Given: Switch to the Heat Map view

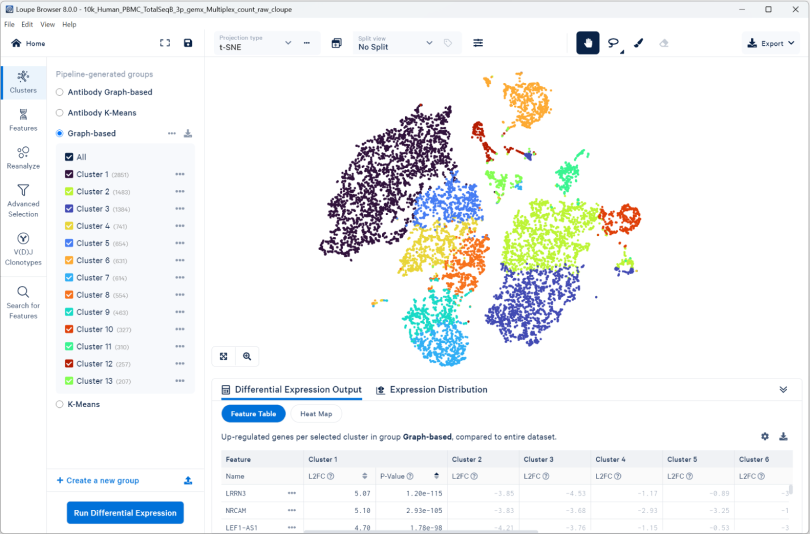Looking at the screenshot, I should point(316,414).
